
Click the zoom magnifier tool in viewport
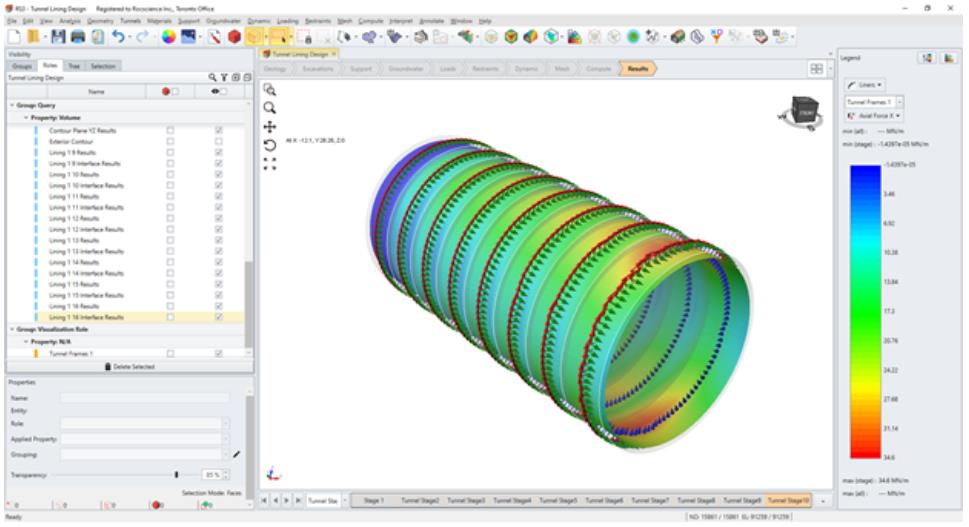pyautogui.click(x=269, y=107)
